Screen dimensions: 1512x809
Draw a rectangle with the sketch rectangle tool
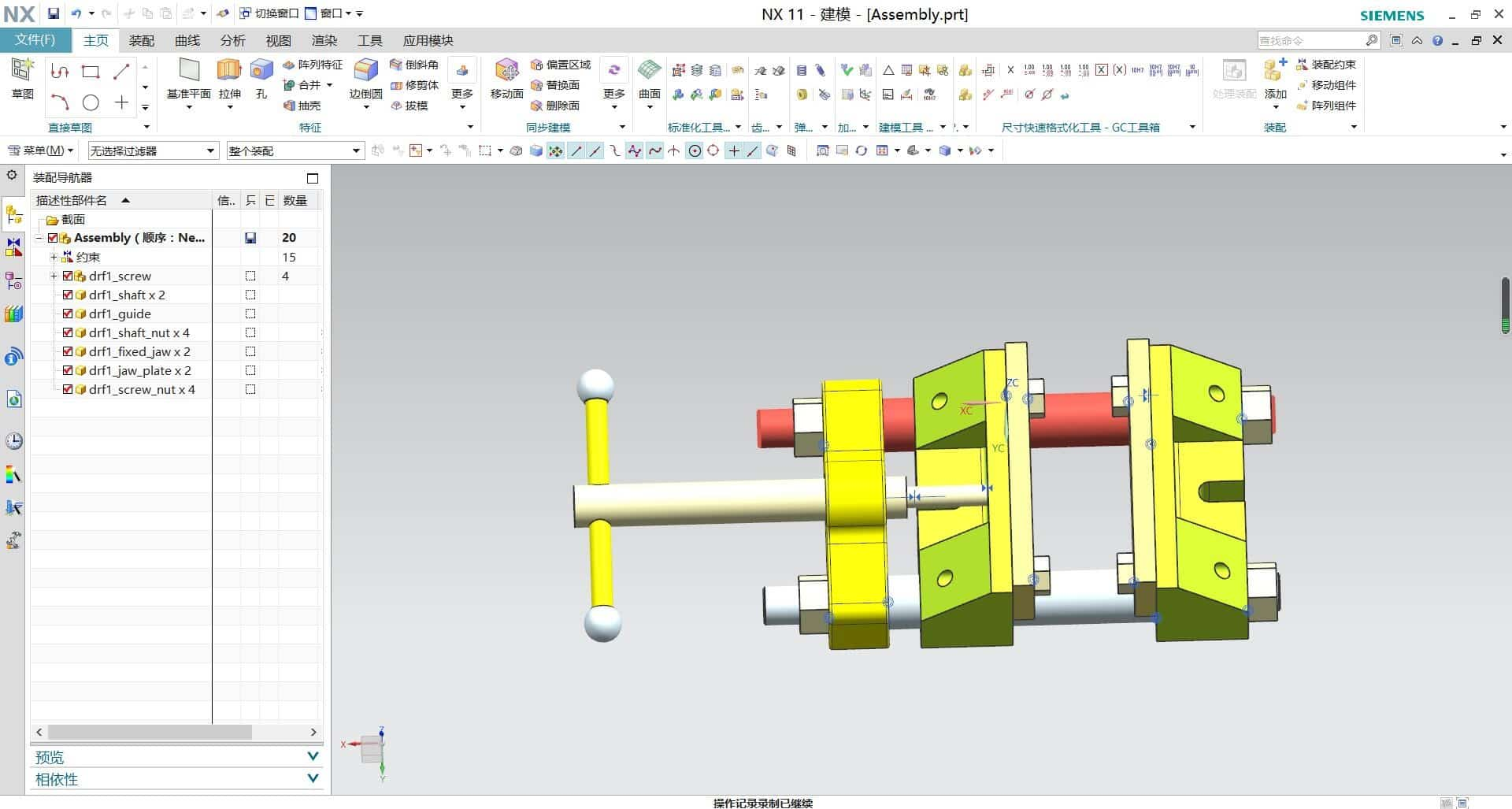pos(91,72)
